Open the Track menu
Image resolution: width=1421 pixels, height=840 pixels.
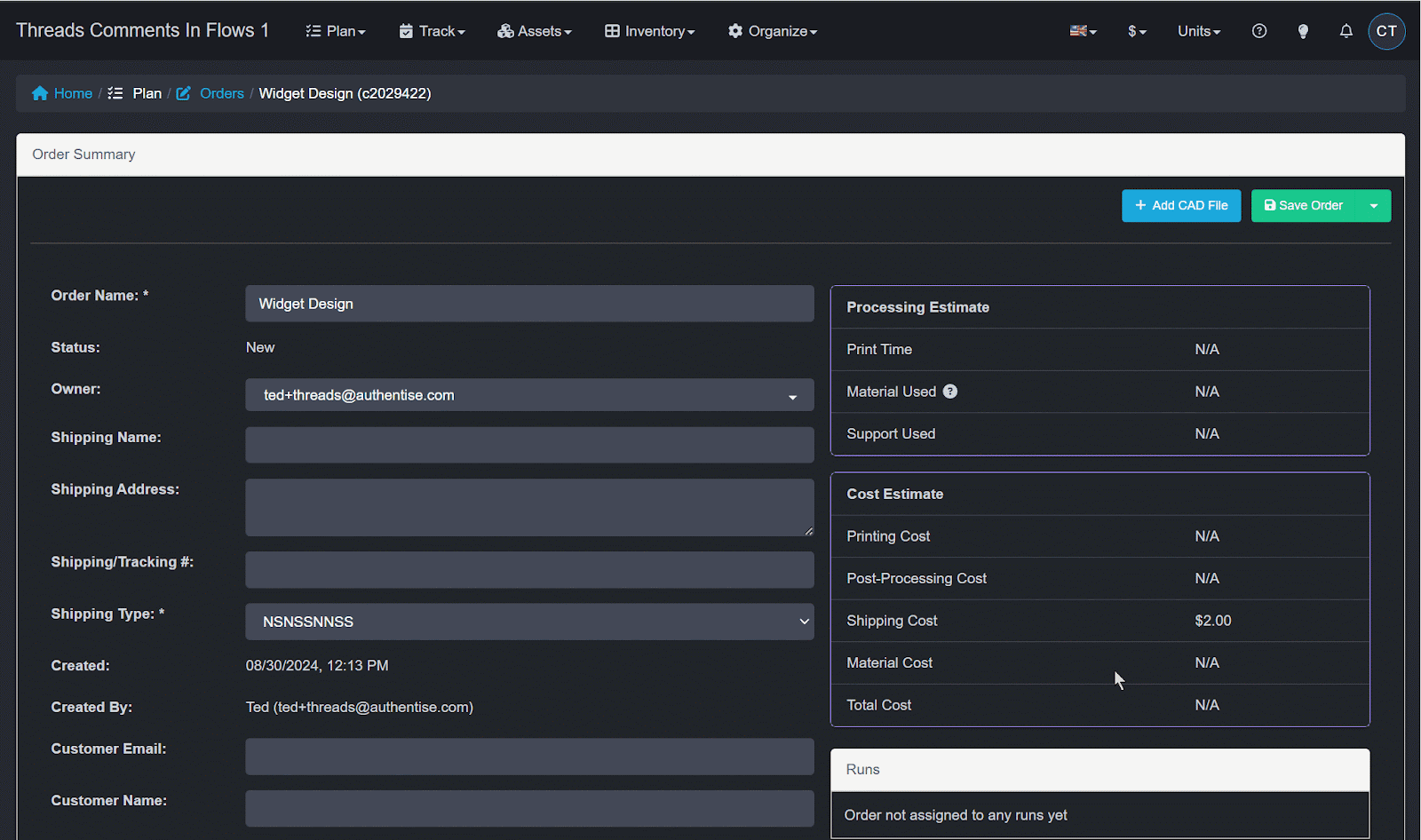[433, 31]
